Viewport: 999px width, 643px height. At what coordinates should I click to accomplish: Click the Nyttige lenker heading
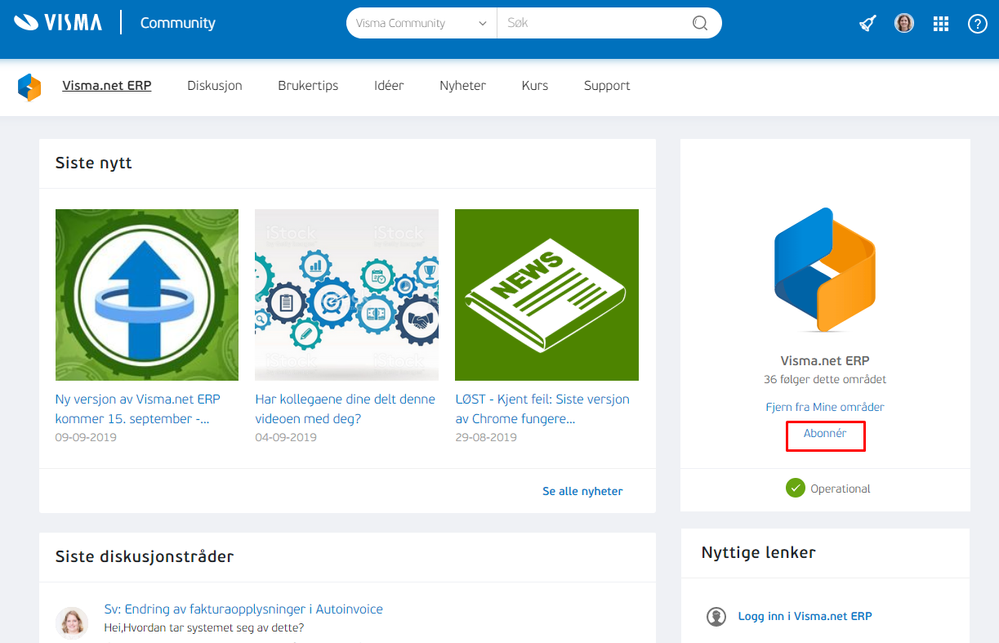click(758, 553)
